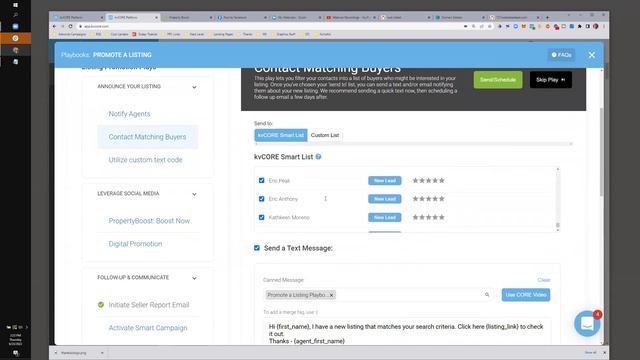This screenshot has width=640, height=360.
Task: Click star rating for Eric Peak
Action: [428, 180]
